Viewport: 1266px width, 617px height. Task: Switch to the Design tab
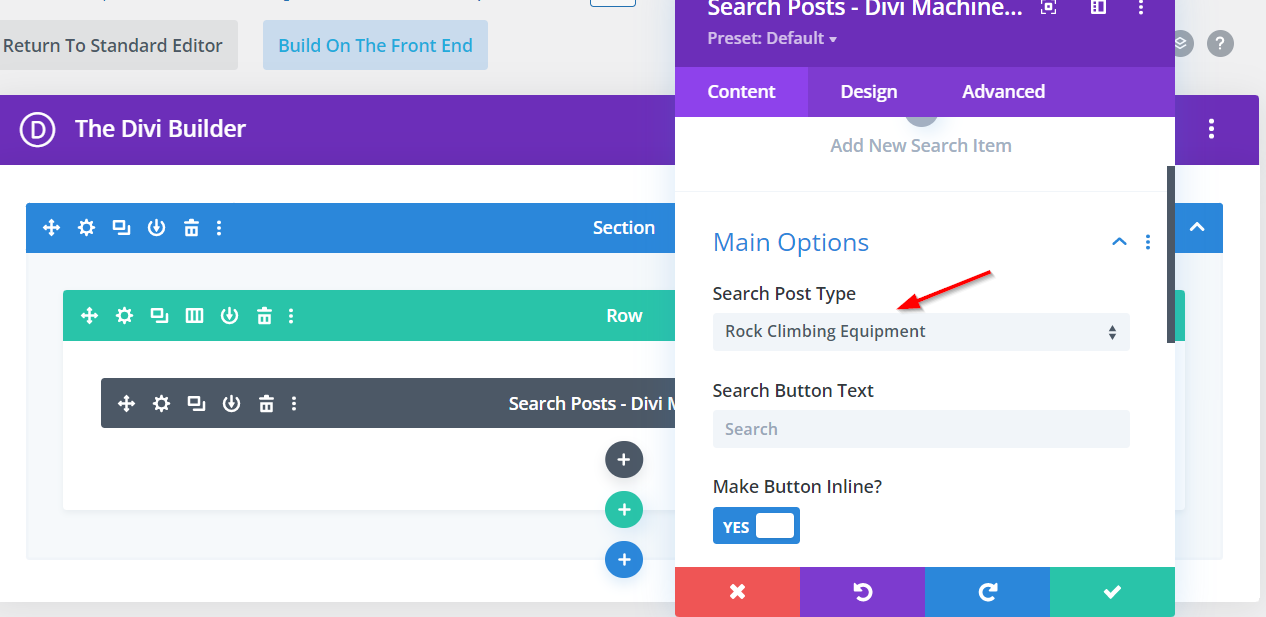pyautogui.click(x=868, y=92)
